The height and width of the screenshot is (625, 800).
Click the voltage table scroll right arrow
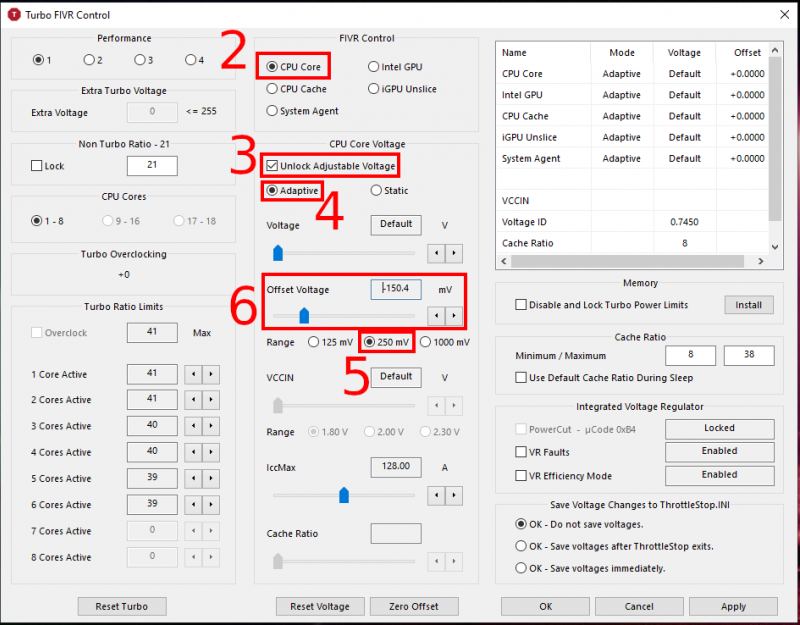761,261
